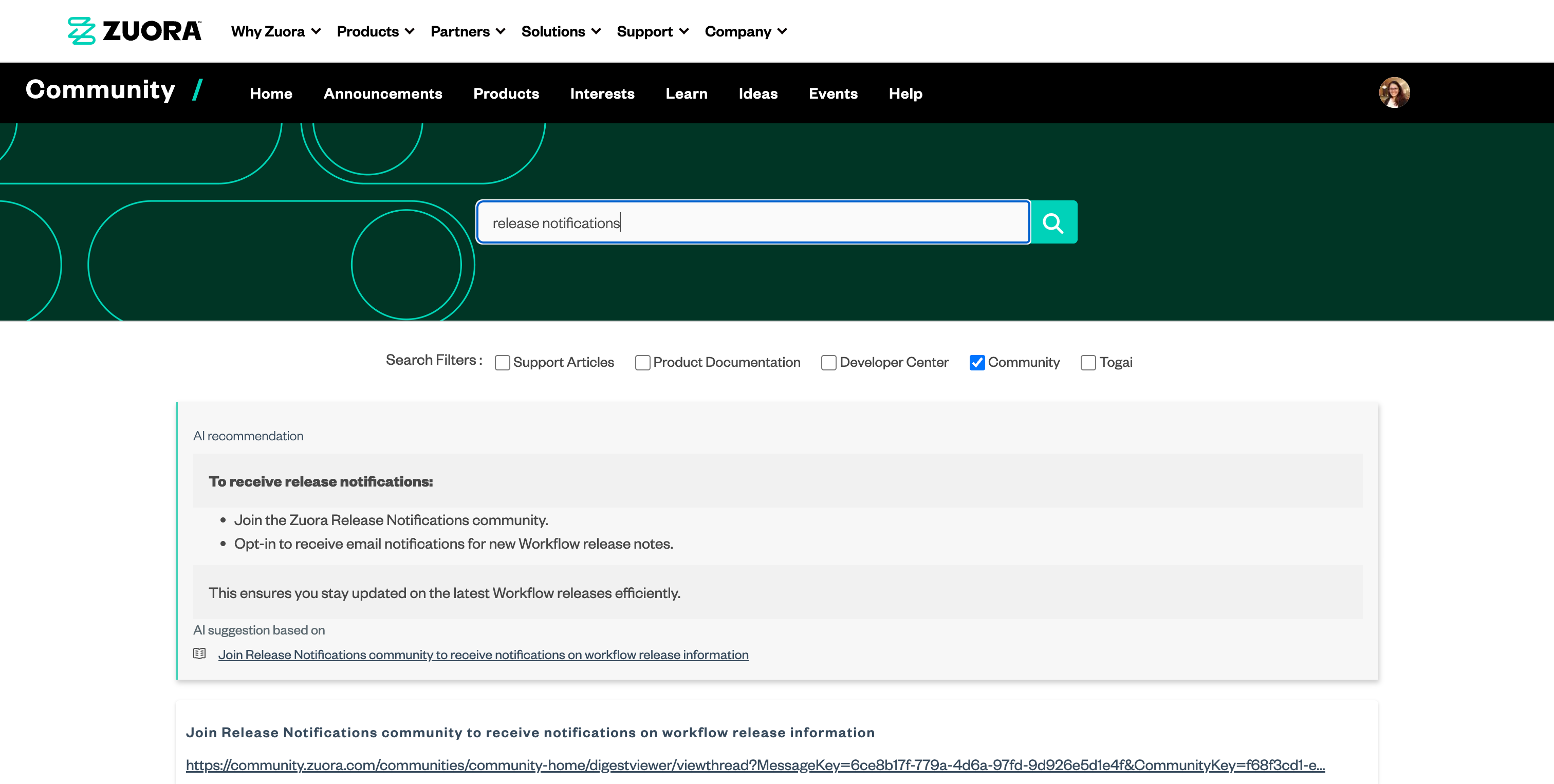Open the top Products dropdown menu
1554x784 pixels.
tap(375, 31)
